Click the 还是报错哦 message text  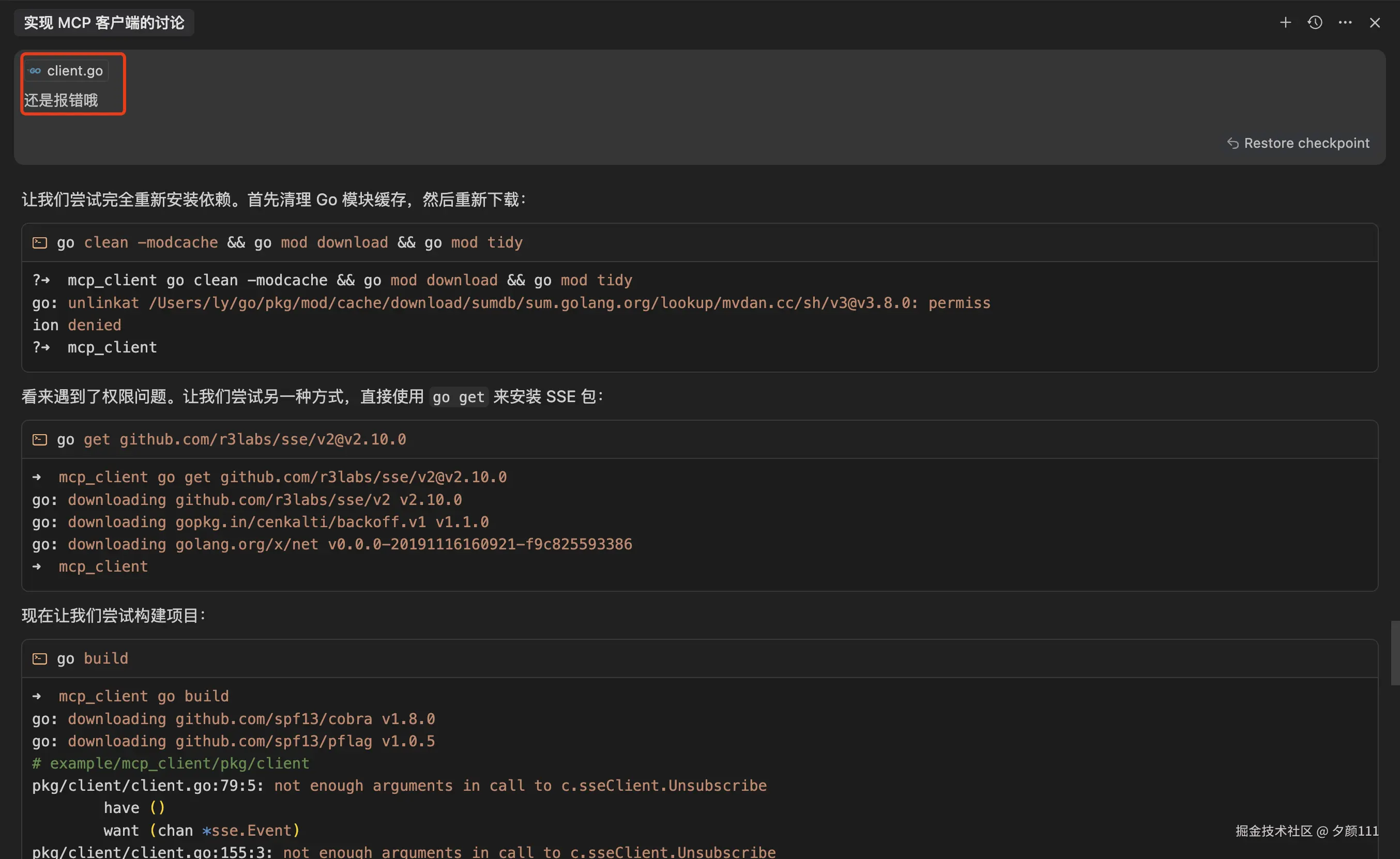(x=61, y=101)
